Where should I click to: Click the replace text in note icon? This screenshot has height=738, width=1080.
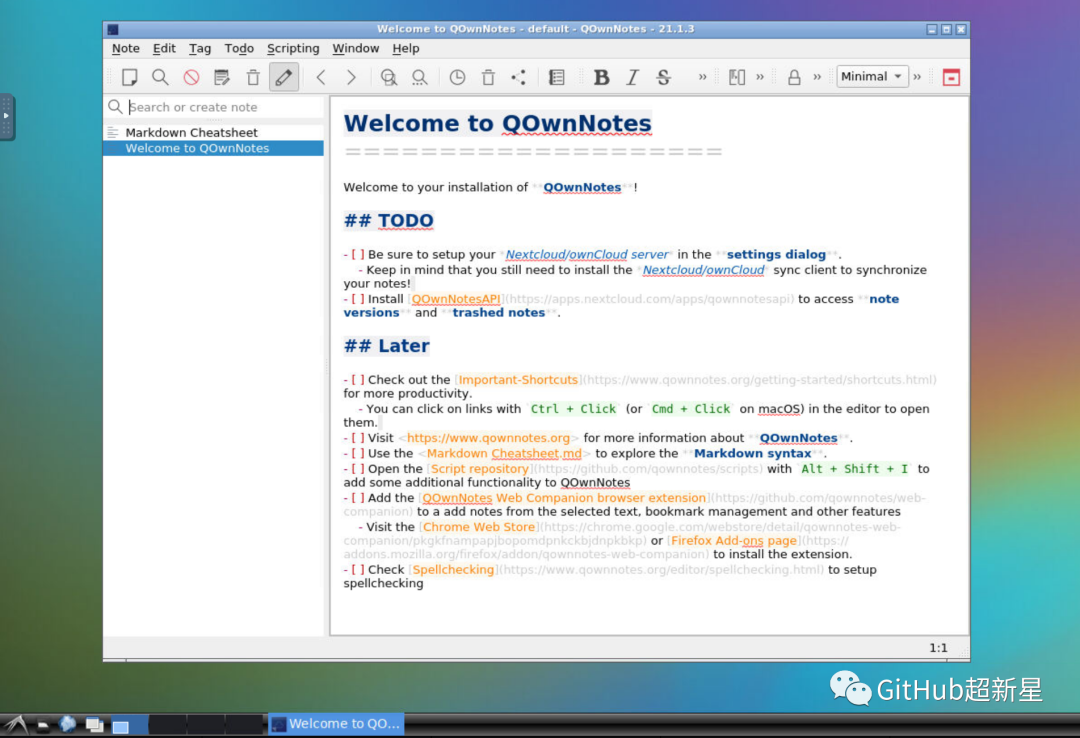pos(419,77)
